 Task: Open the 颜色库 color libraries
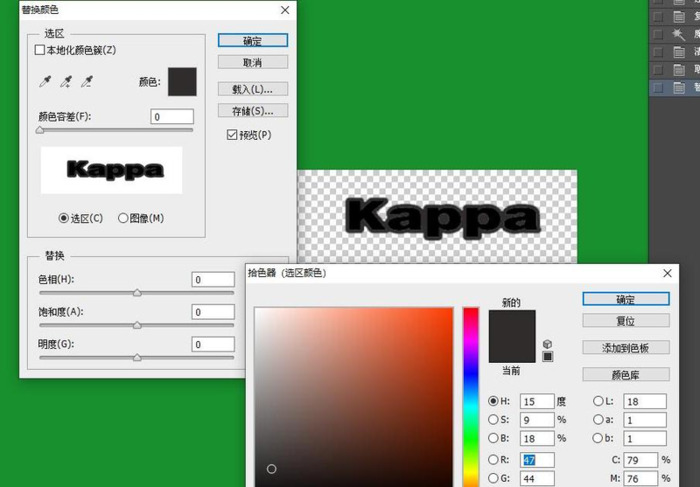pyautogui.click(x=625, y=375)
